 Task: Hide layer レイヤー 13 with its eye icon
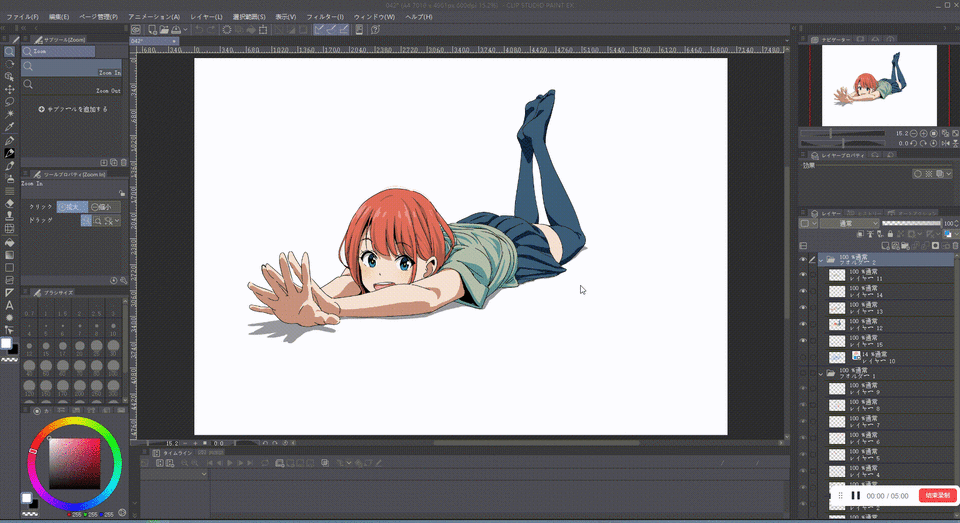(x=803, y=309)
